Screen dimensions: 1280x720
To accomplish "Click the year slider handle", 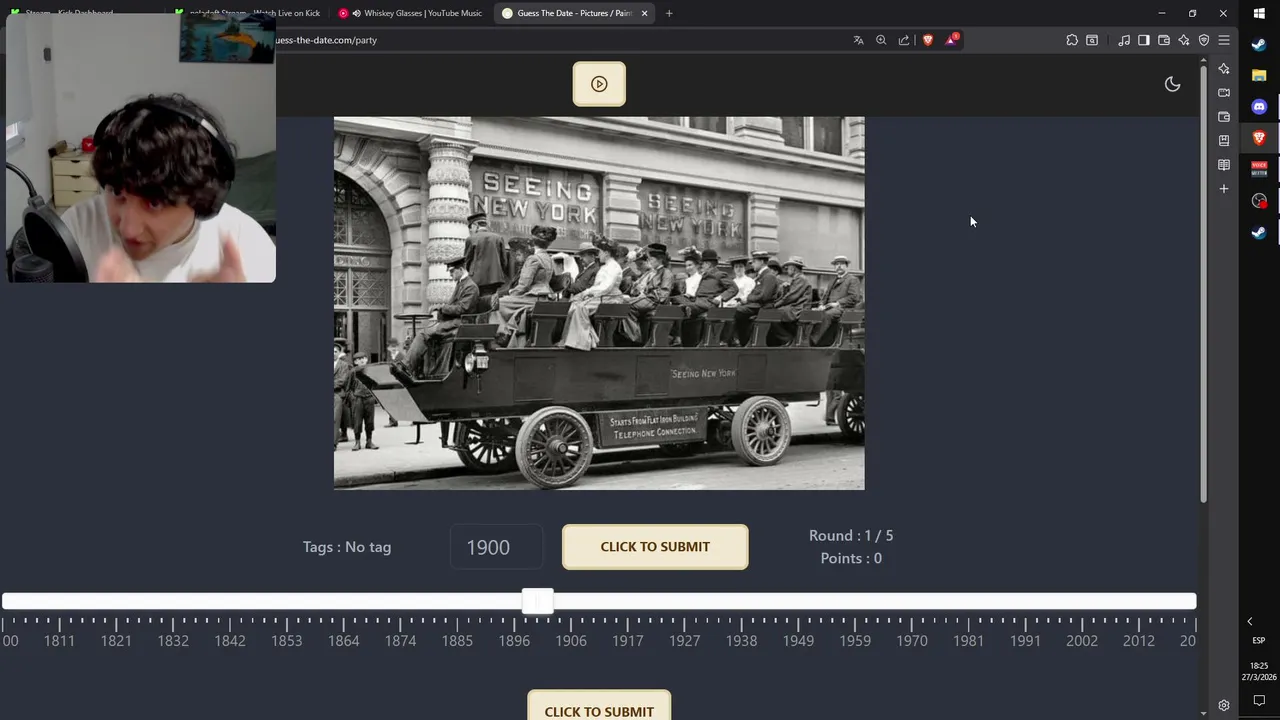I will 537,601.
